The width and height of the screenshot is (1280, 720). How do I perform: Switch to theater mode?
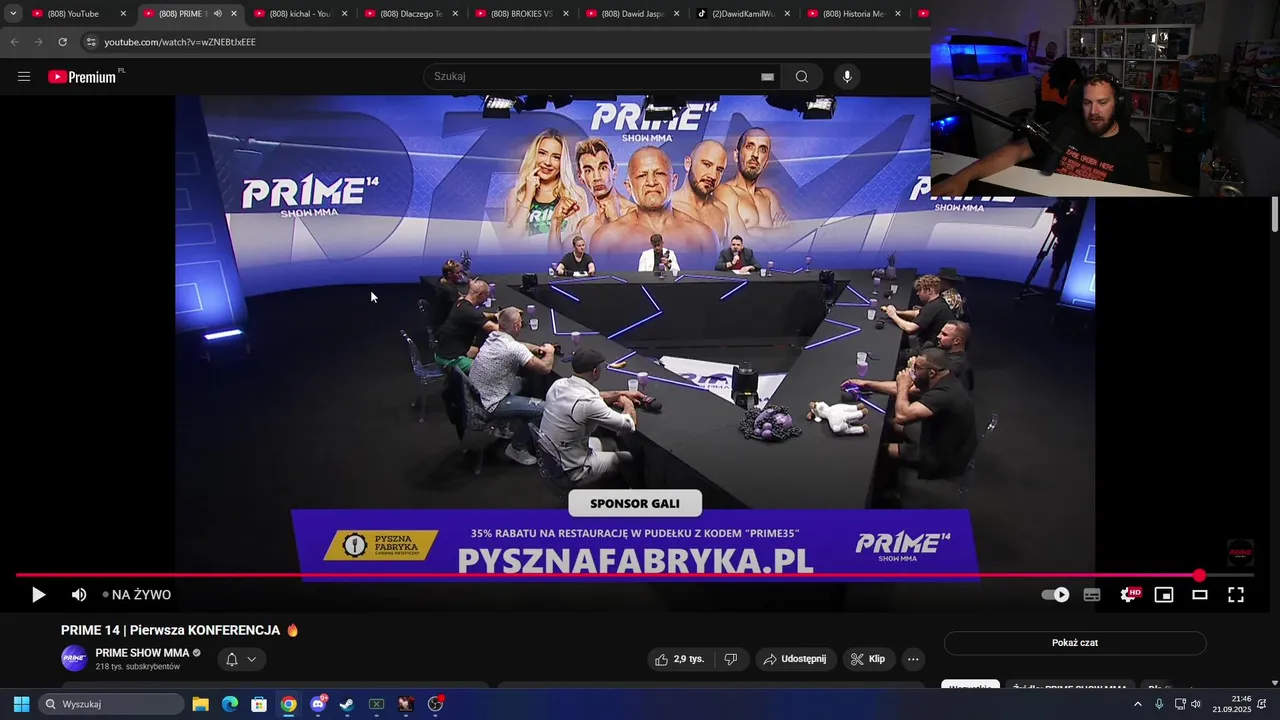(x=1200, y=595)
